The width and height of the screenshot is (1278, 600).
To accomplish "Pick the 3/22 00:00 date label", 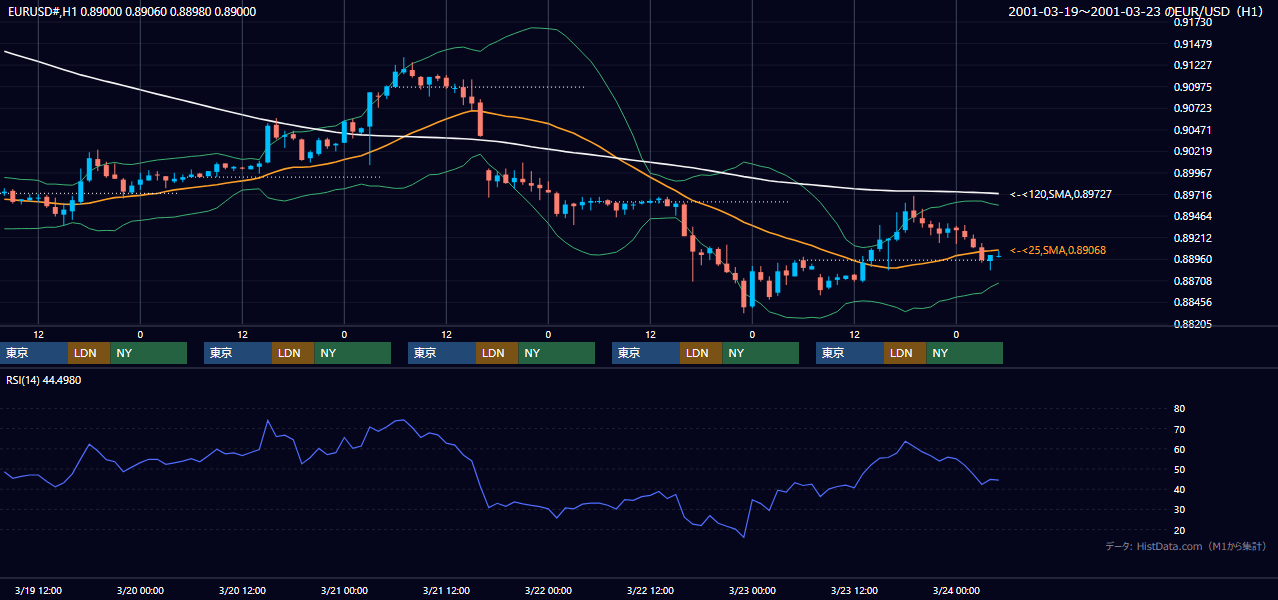I will tap(548, 590).
